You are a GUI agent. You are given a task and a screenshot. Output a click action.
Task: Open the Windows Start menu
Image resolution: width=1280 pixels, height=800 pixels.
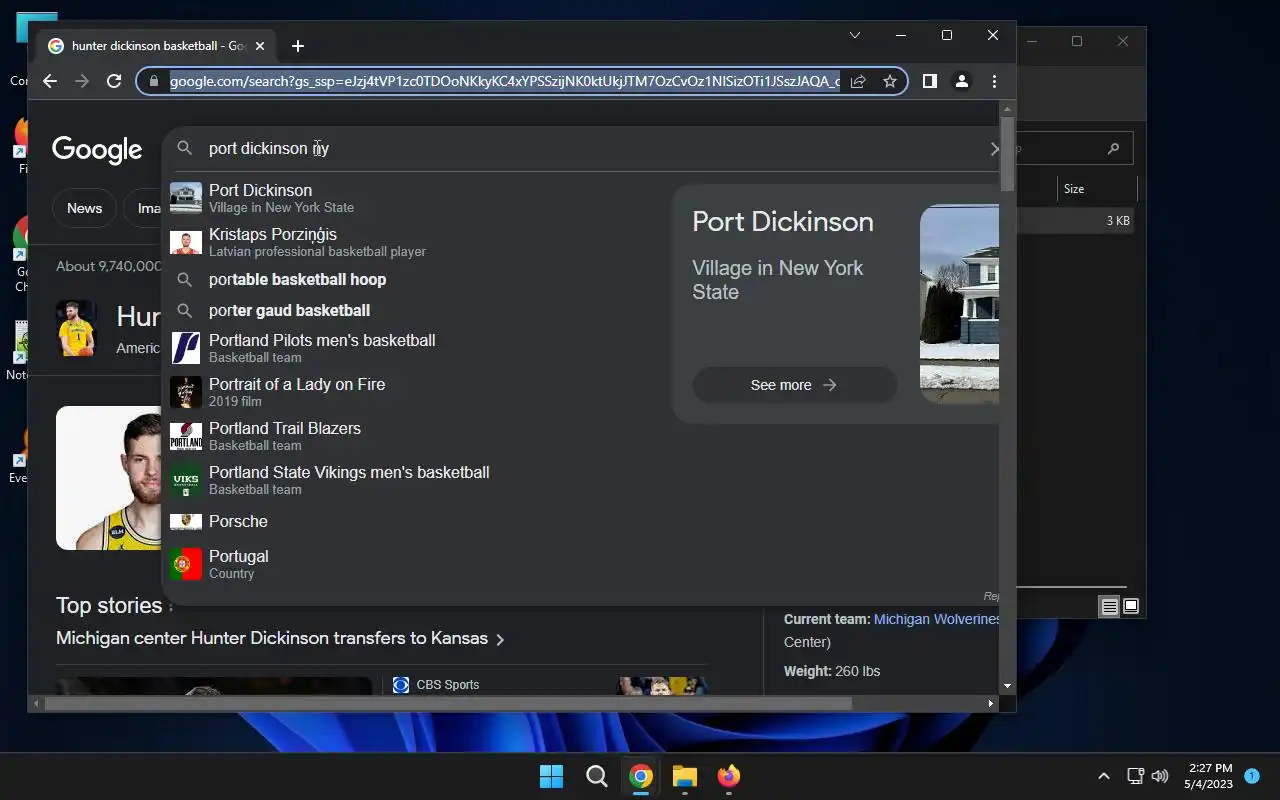coord(551,776)
